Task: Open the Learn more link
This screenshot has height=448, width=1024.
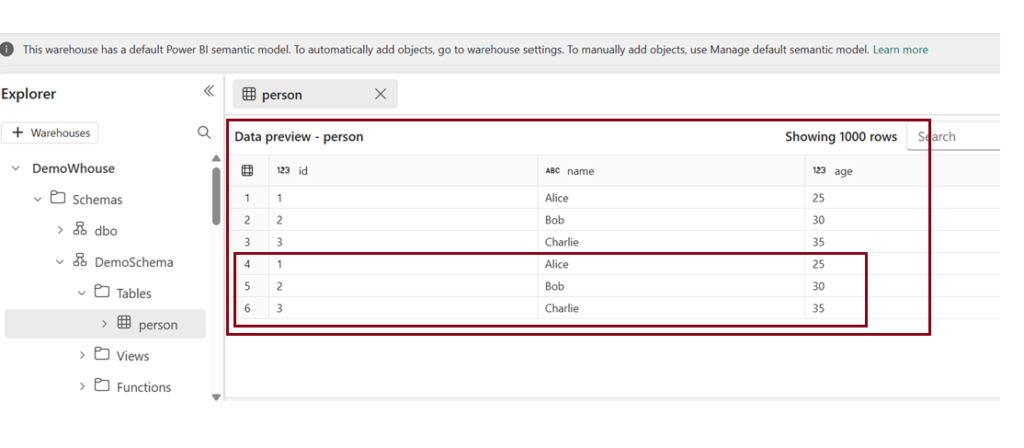Action: (x=900, y=49)
